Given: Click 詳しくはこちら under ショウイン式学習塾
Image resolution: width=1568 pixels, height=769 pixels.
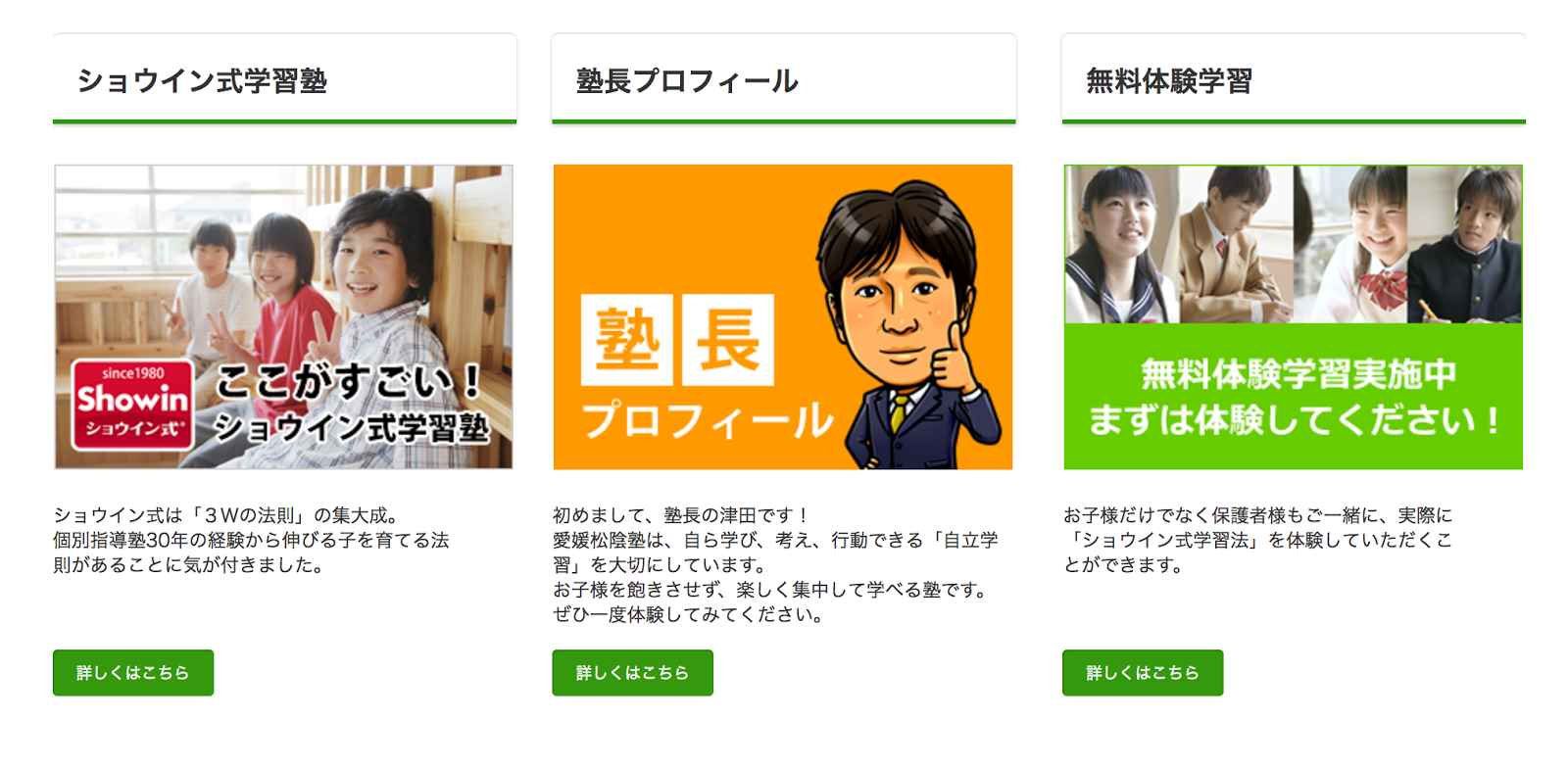Looking at the screenshot, I should pyautogui.click(x=133, y=673).
